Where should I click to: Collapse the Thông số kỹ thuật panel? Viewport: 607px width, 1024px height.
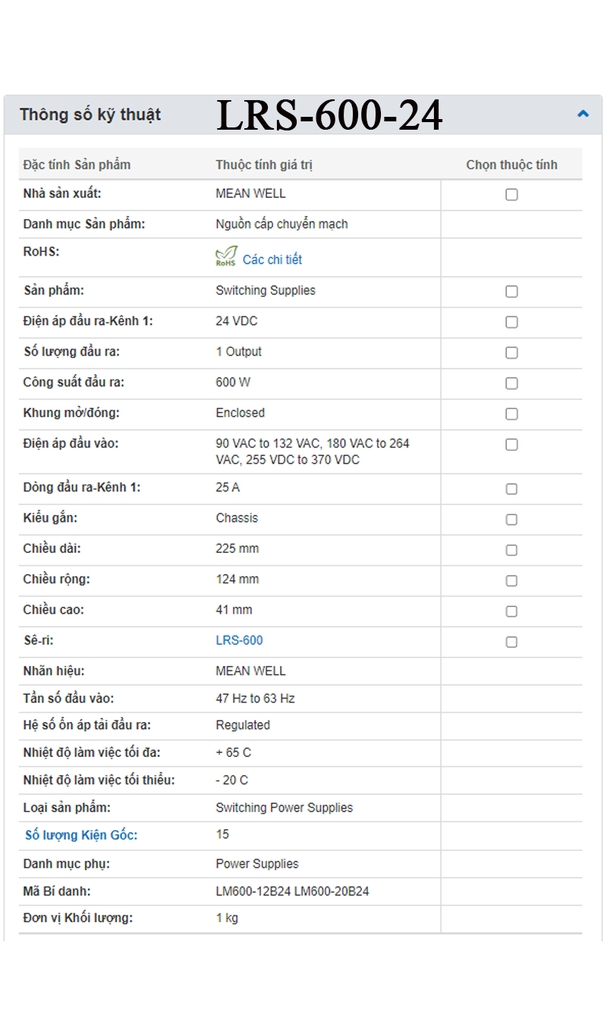coord(583,114)
